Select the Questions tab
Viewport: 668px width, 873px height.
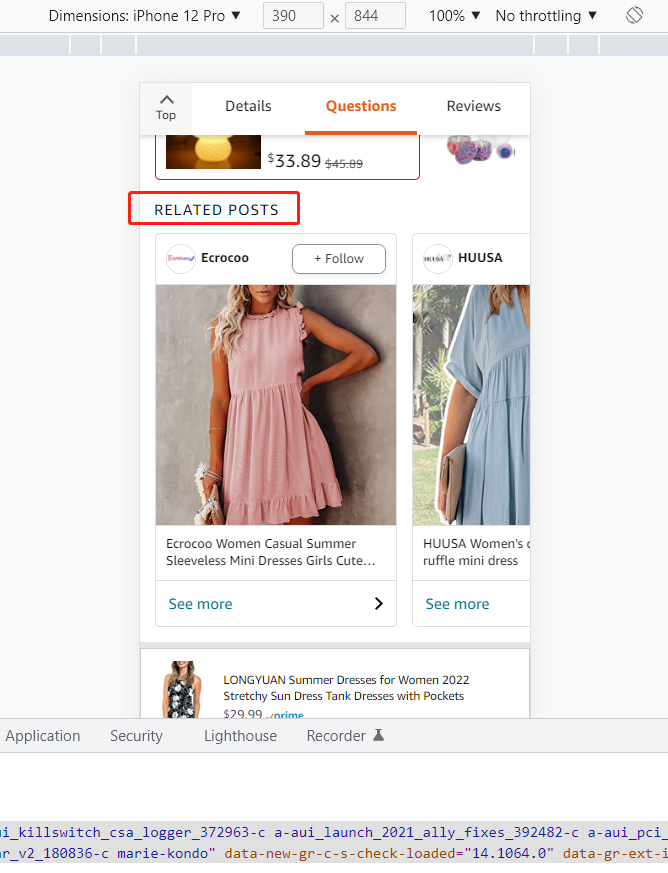click(361, 106)
